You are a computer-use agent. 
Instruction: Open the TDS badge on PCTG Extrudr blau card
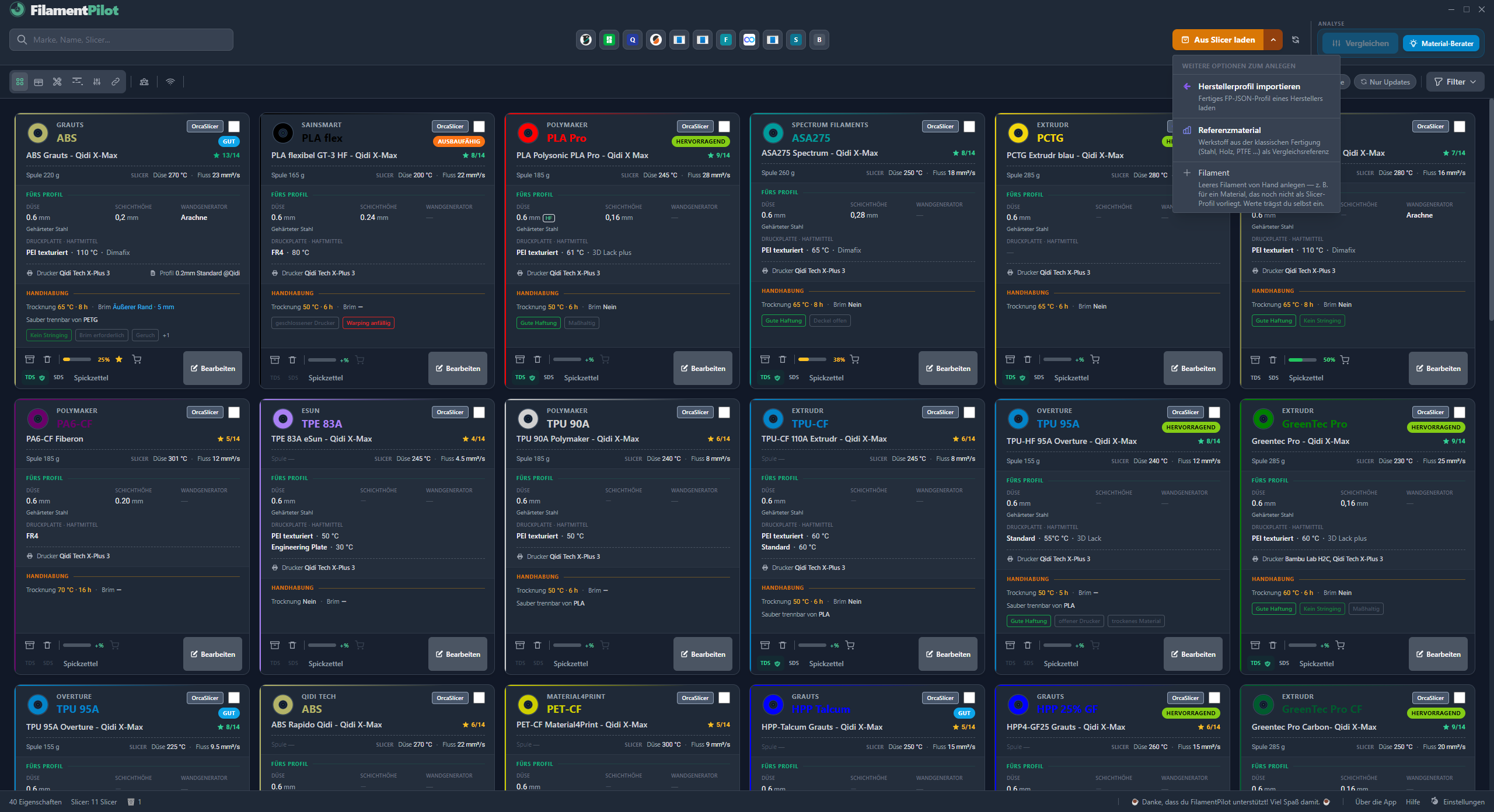(1015, 378)
